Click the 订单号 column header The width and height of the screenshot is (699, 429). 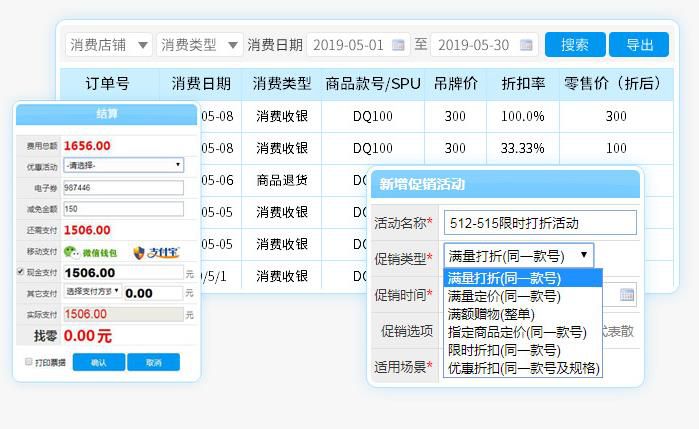pos(107,84)
